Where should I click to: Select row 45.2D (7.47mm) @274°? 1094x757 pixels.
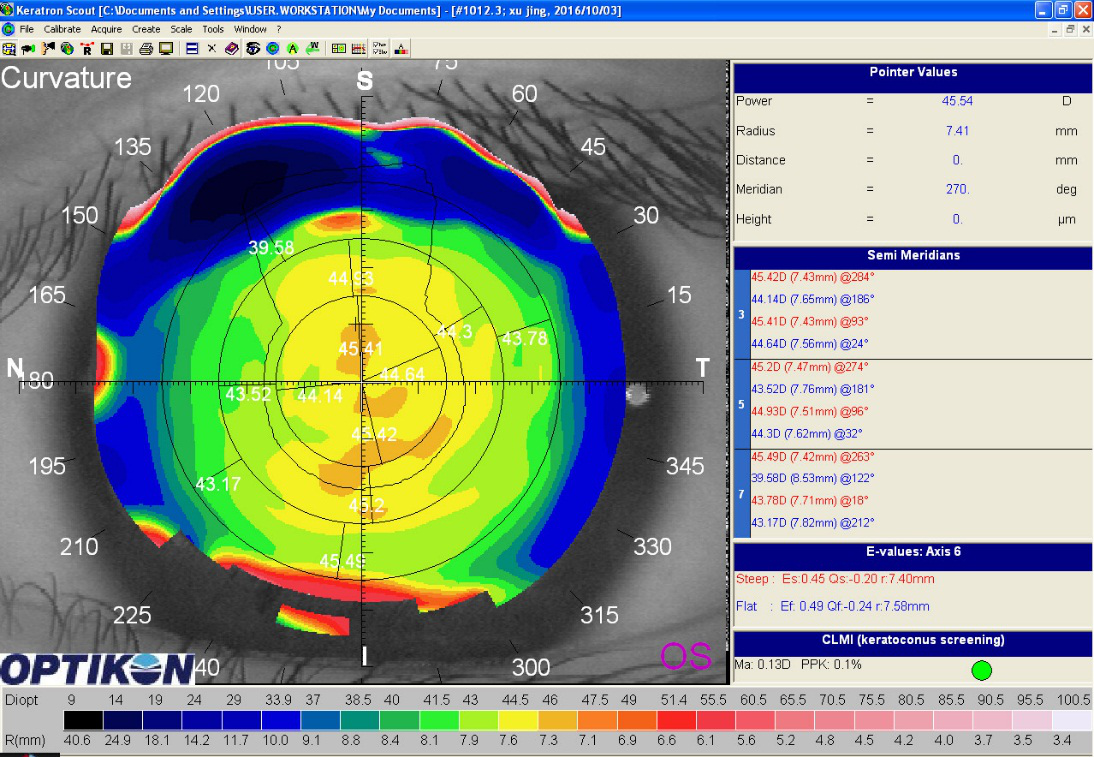(809, 367)
